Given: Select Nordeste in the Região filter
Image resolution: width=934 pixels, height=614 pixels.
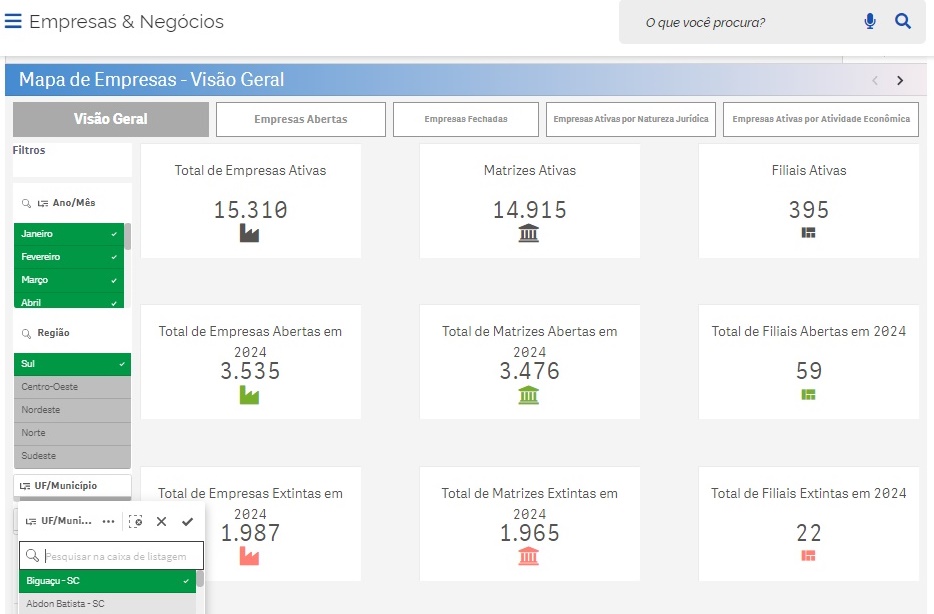Looking at the screenshot, I should point(72,410).
